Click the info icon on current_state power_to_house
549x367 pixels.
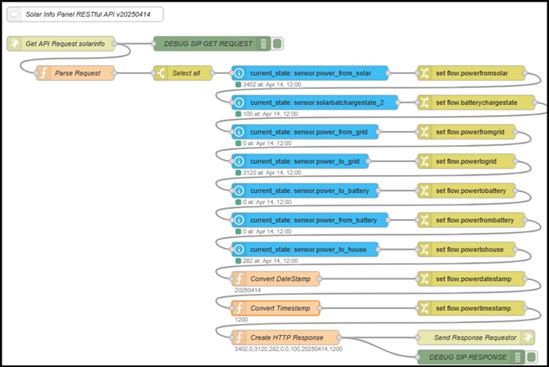(x=239, y=249)
